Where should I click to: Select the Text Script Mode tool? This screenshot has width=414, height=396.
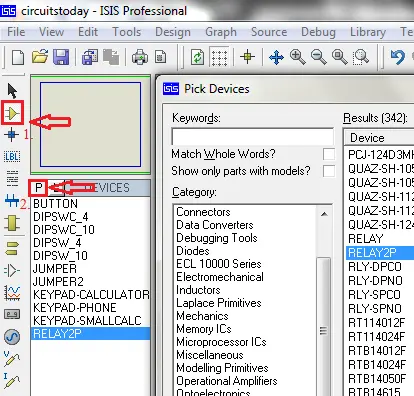click(x=12, y=178)
